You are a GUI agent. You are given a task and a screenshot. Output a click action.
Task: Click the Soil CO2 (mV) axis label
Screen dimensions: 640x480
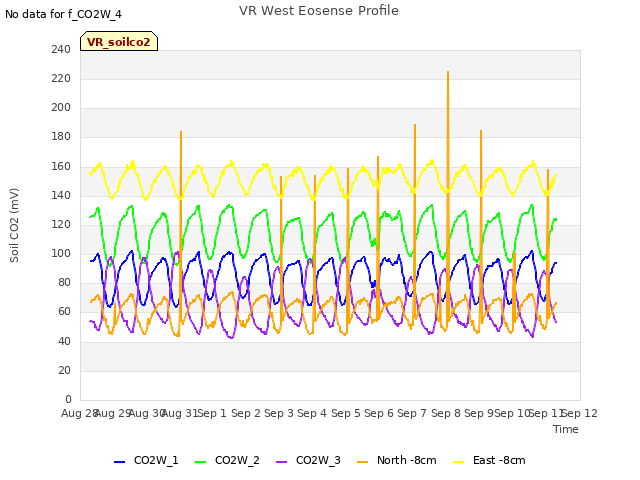[14, 225]
